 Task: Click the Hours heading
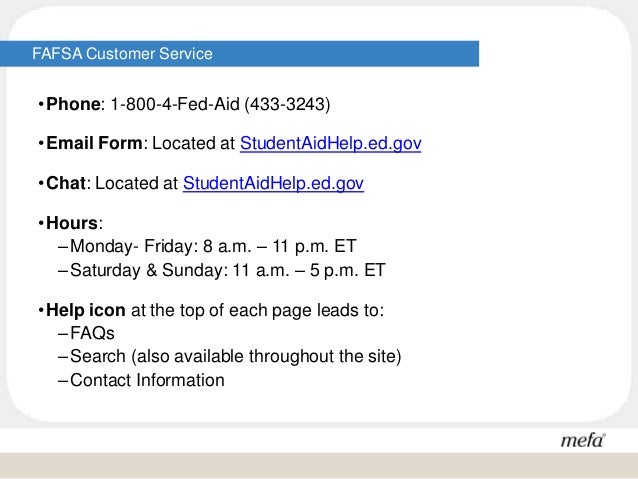click(72, 223)
